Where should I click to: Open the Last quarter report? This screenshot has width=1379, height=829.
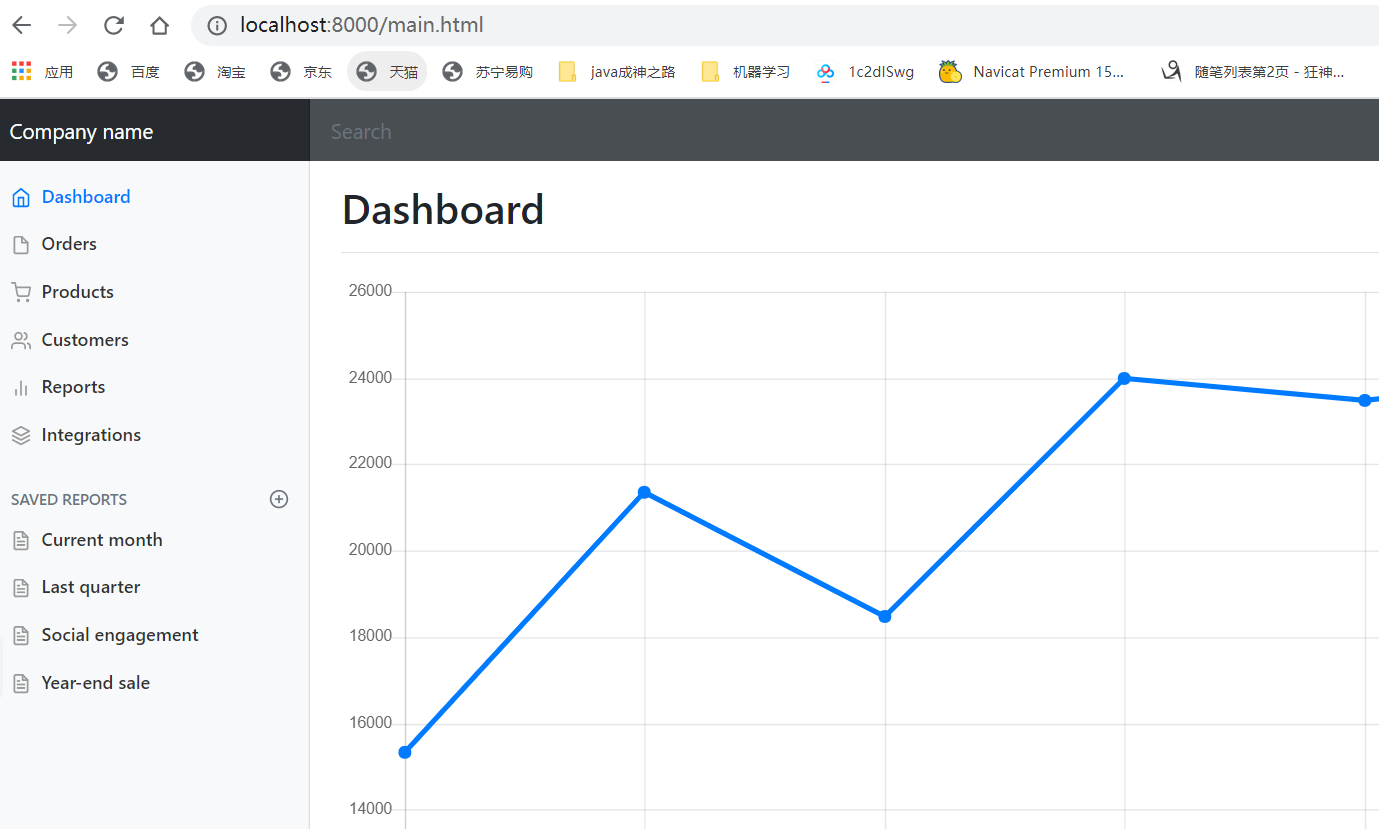tap(90, 587)
